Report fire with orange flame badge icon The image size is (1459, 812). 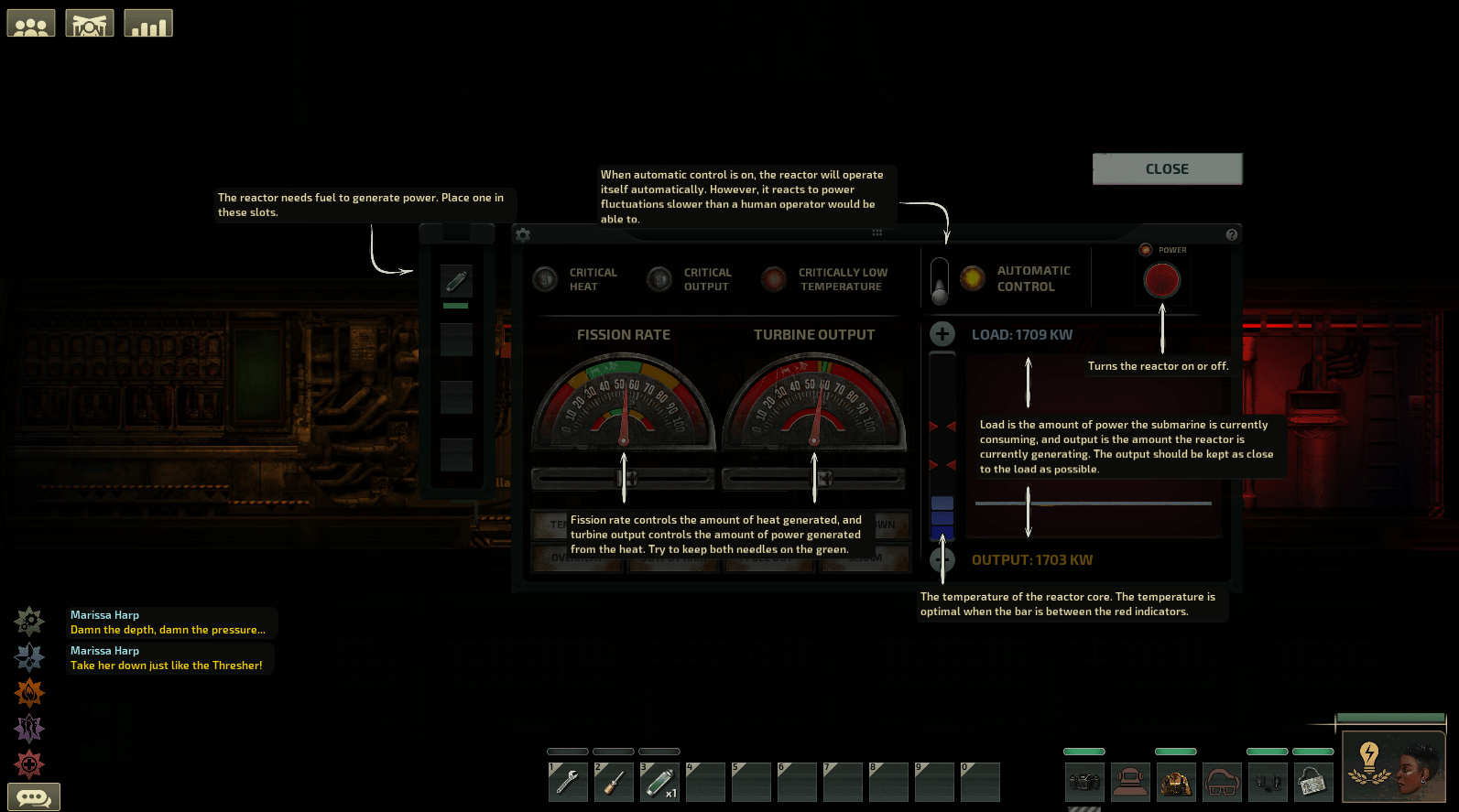29,693
